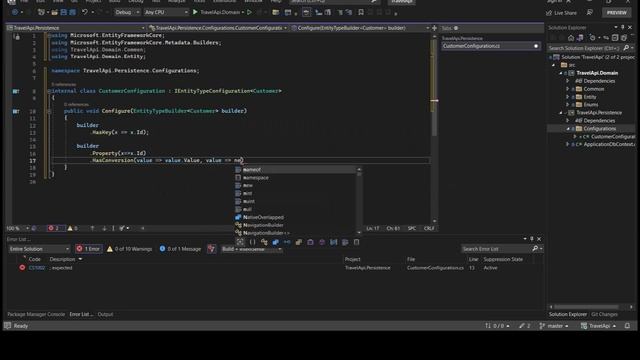Select TravelApi.Domain project in Solution Explorer
Image resolution: width=640 pixels, height=360 pixels.
coord(597,73)
